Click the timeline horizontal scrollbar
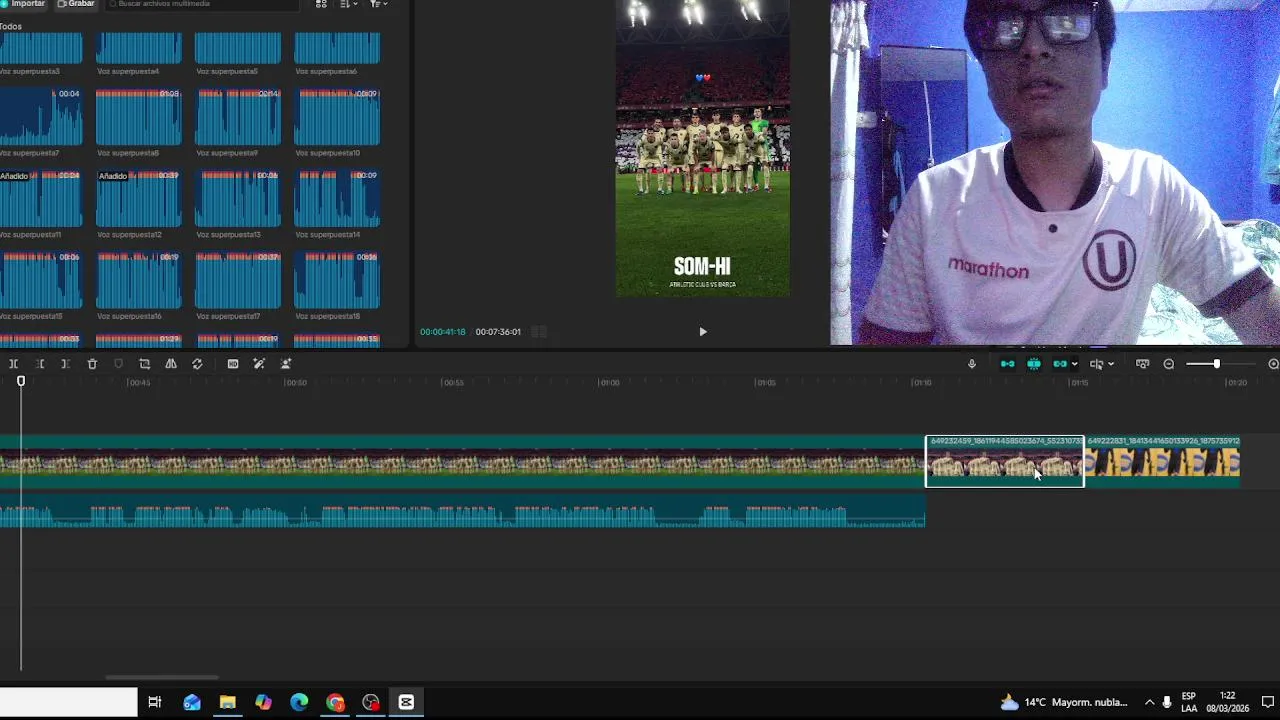 (x=162, y=677)
